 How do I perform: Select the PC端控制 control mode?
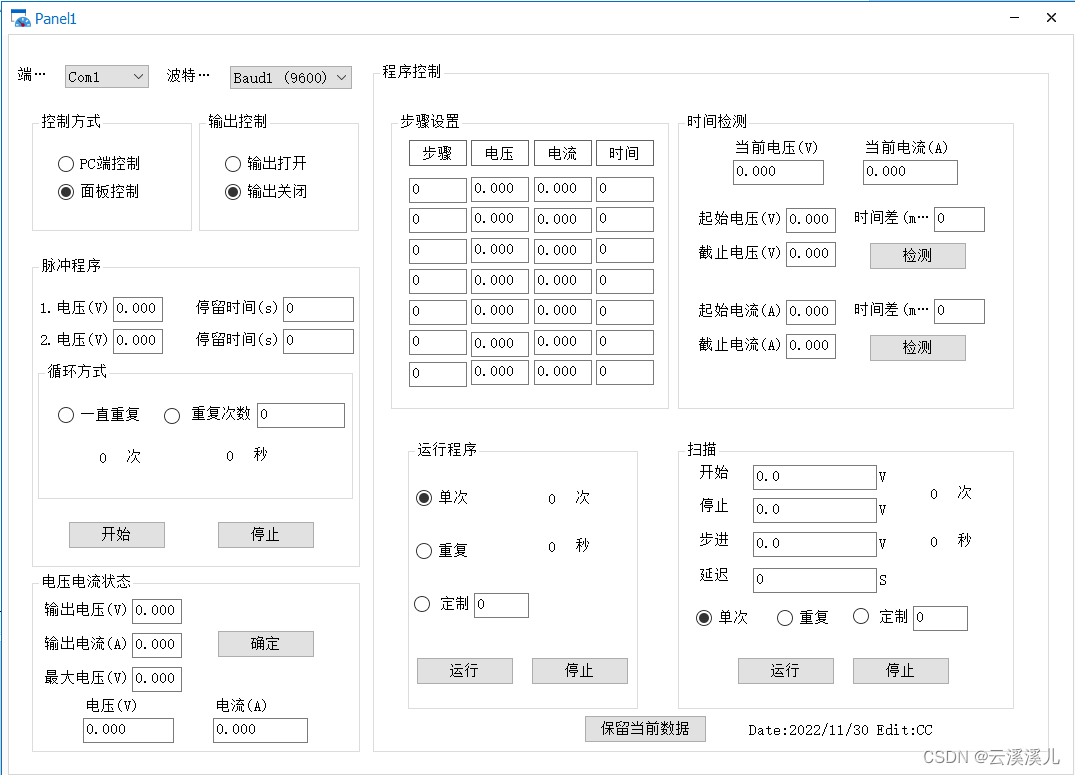[66, 164]
